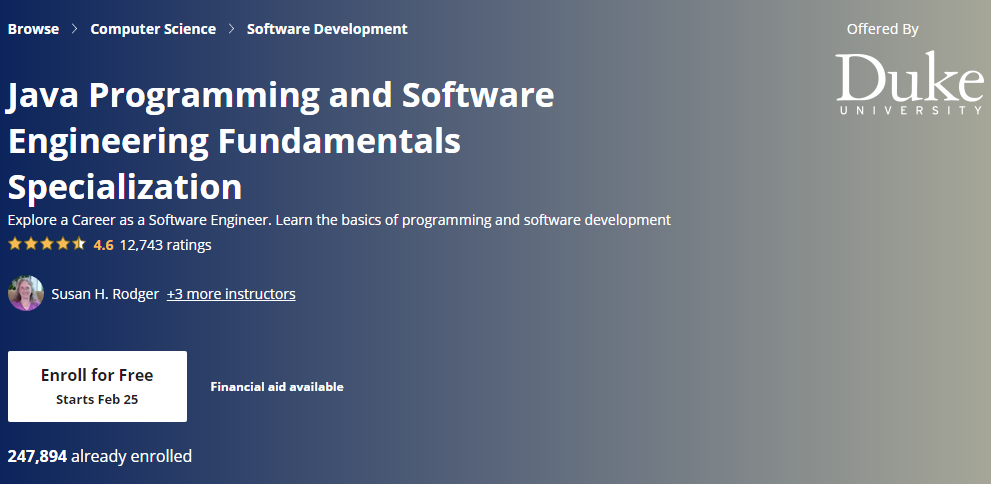Click the Explore a Career subtitle text
Screen dimensions: 991x484
pos(339,220)
